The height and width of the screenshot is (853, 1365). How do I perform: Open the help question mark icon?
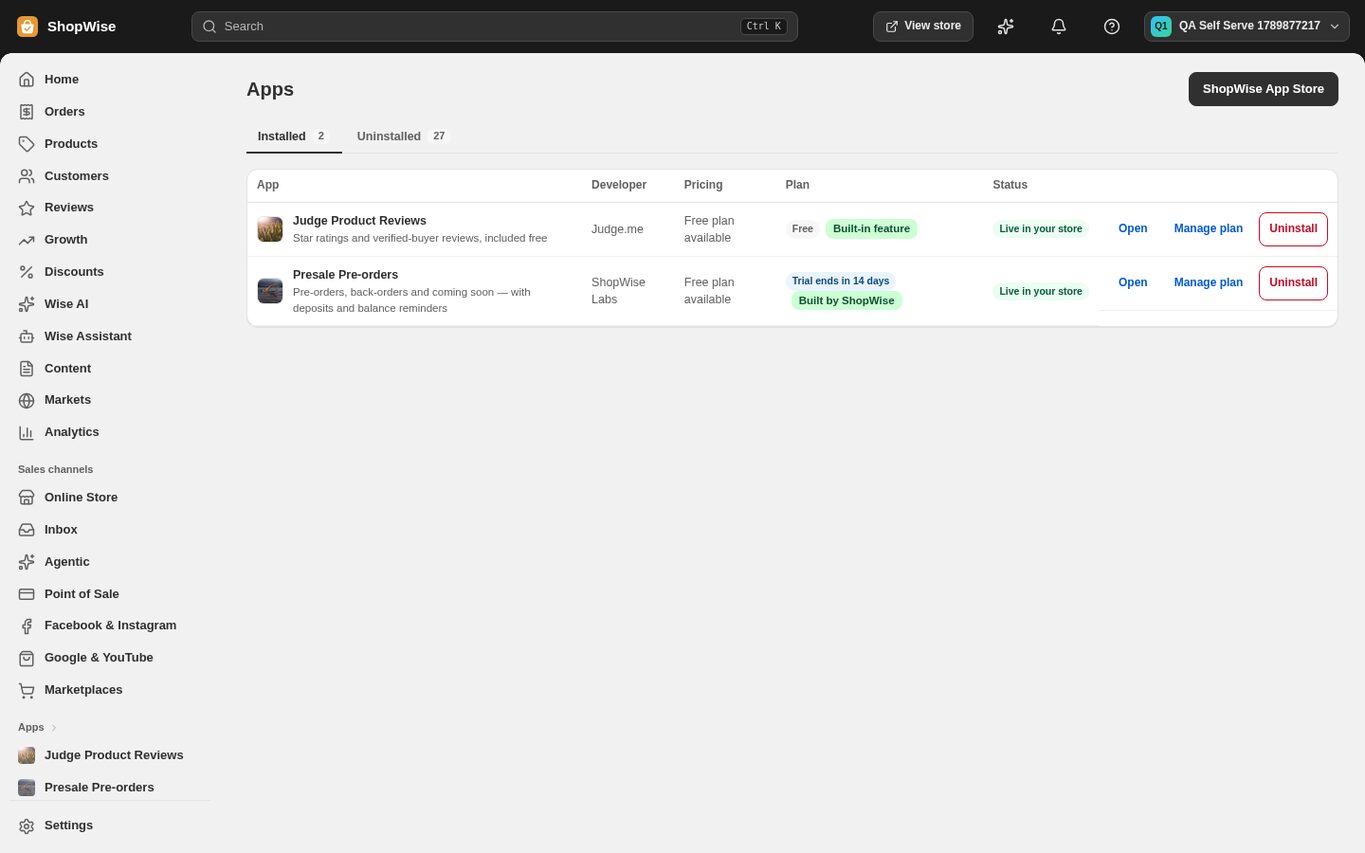(x=1112, y=26)
